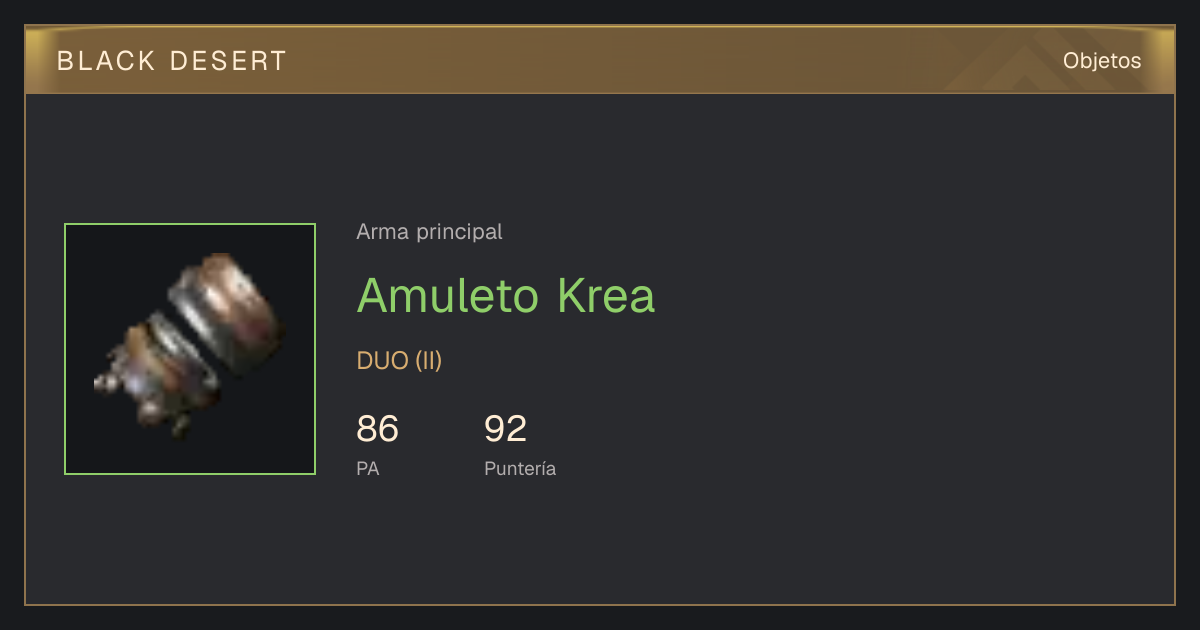Click the BLACK DESERT header title
Image resolution: width=1200 pixels, height=630 pixels.
tap(172, 61)
